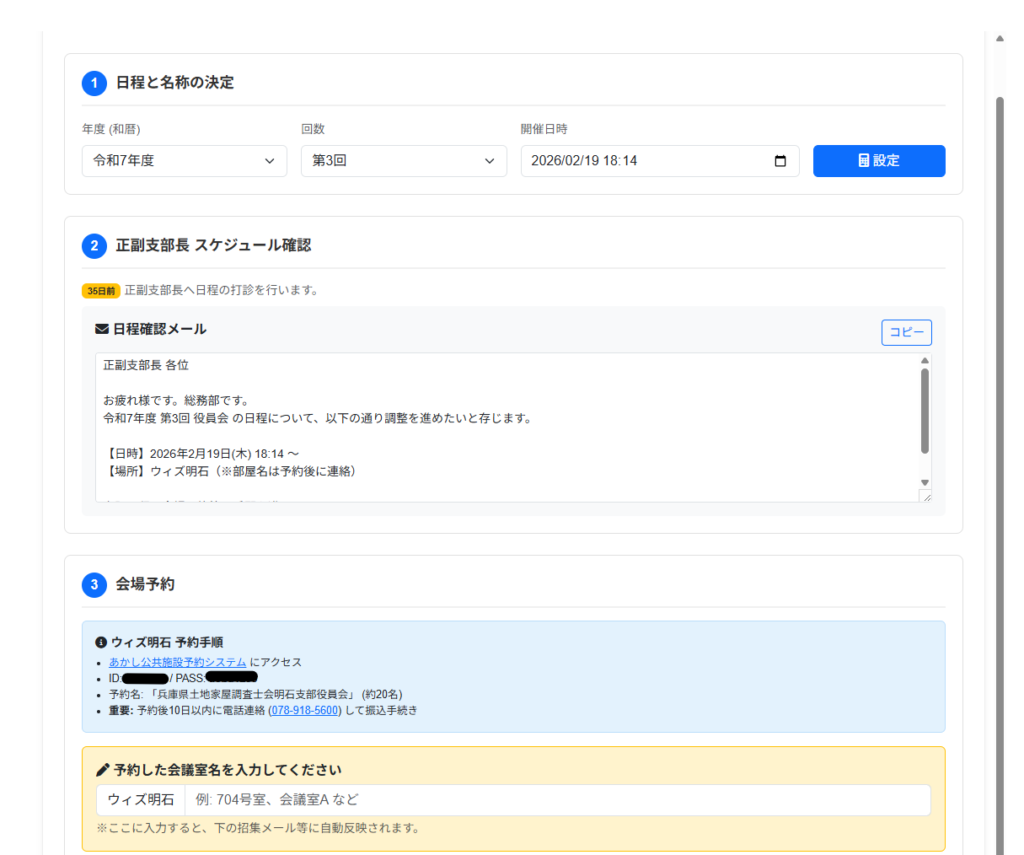Copy the email with the コピー button
1024x855 pixels.
906,333
